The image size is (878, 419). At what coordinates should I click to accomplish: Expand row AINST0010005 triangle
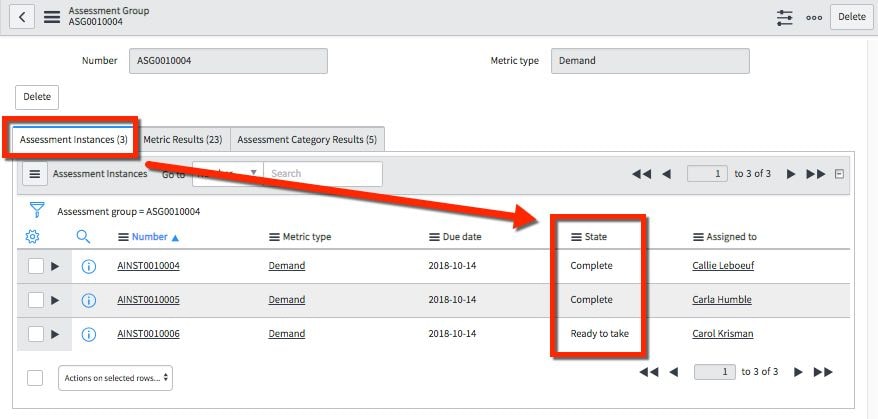pyautogui.click(x=55, y=300)
